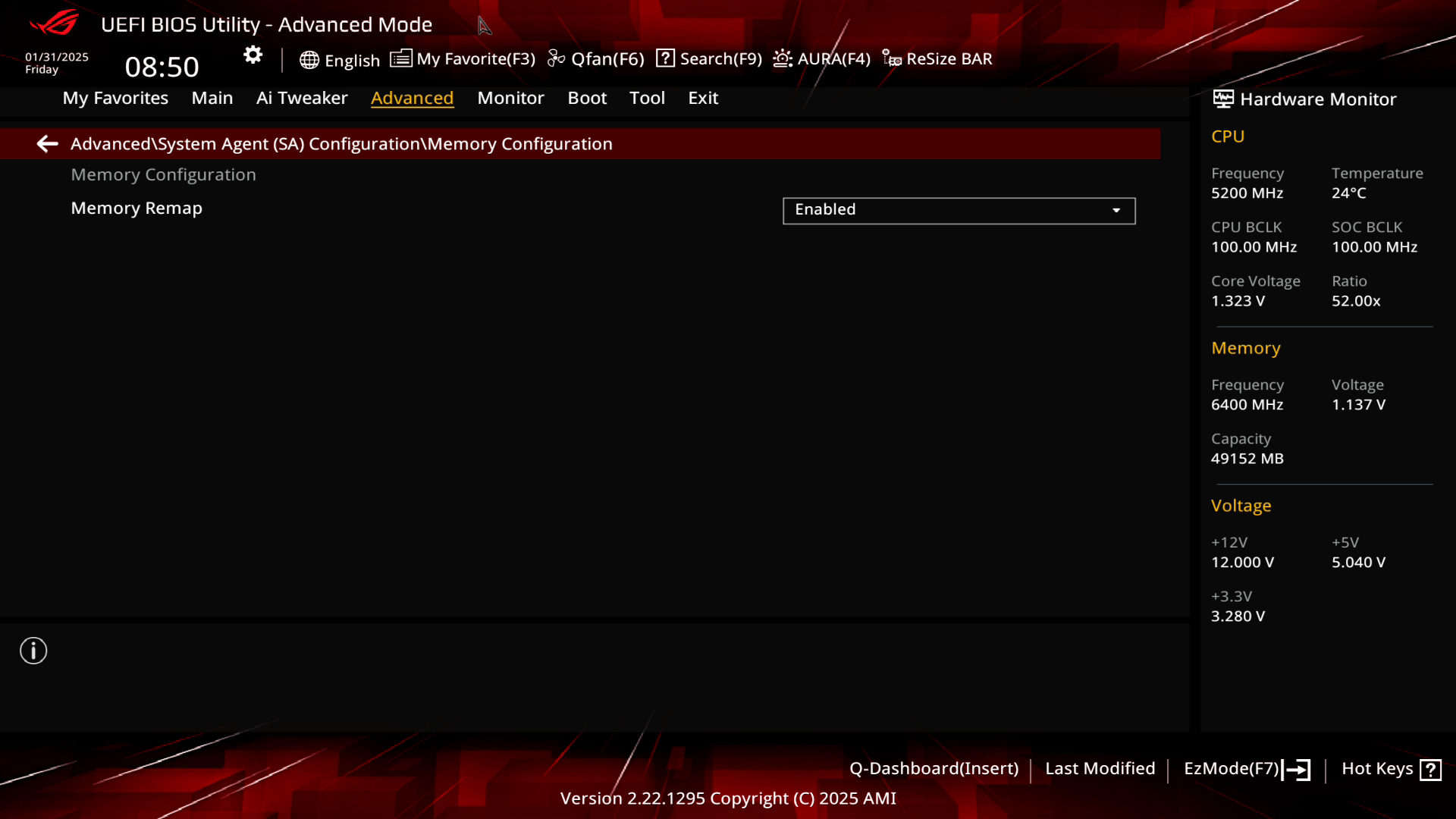Switch to the Ai Tweaker tab
This screenshot has height=819, width=1456.
pyautogui.click(x=302, y=98)
